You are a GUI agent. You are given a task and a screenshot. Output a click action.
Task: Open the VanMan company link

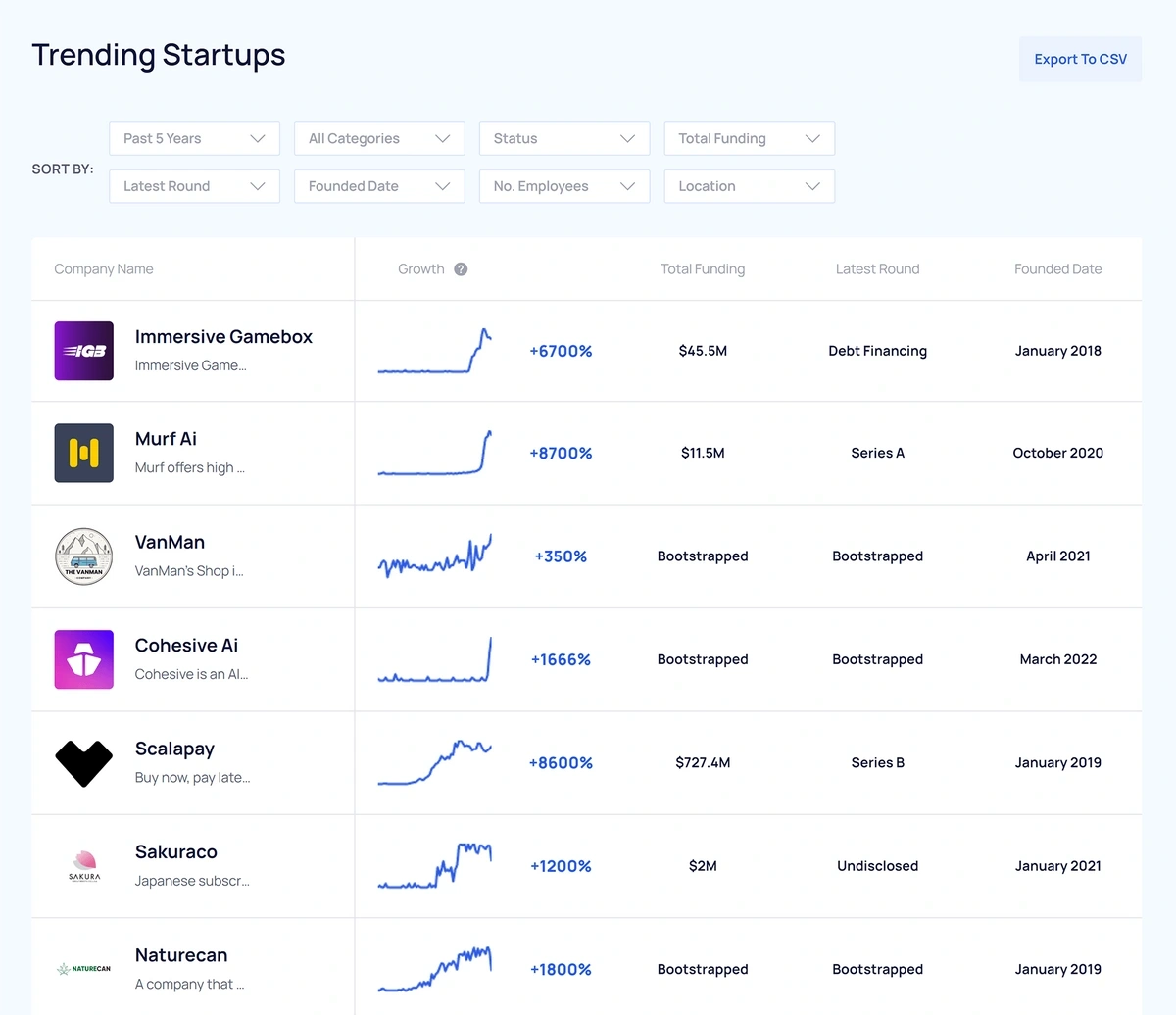[170, 542]
